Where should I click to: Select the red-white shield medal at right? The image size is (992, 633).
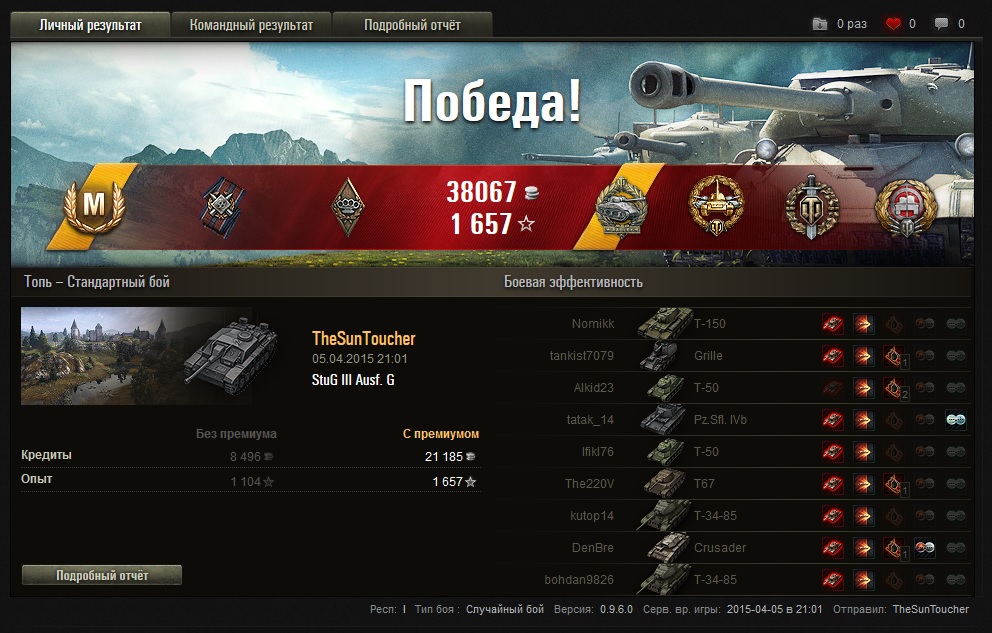(905, 207)
